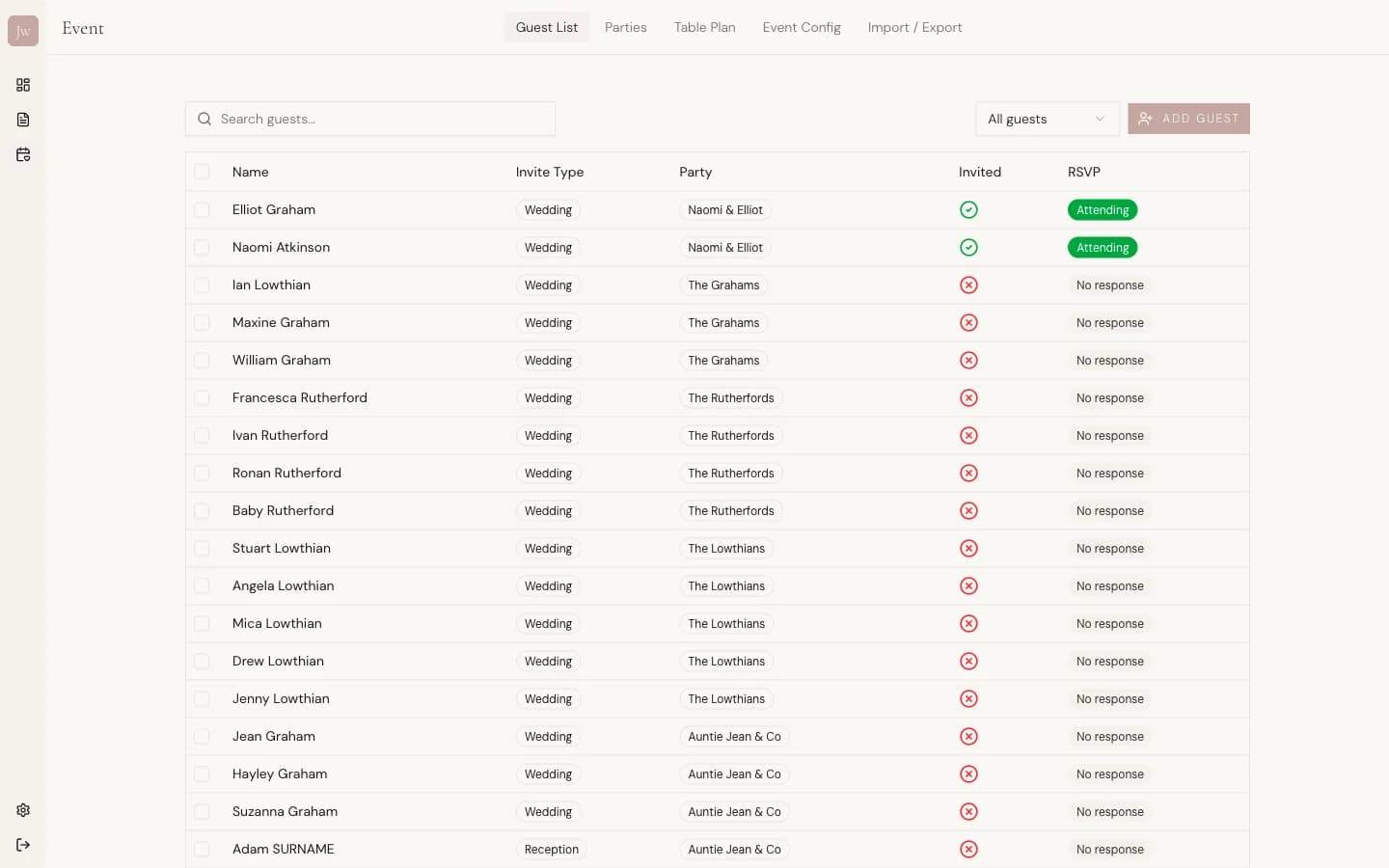Select the checkbox beside Jean Graham
1389x868 pixels.
pyautogui.click(x=202, y=736)
